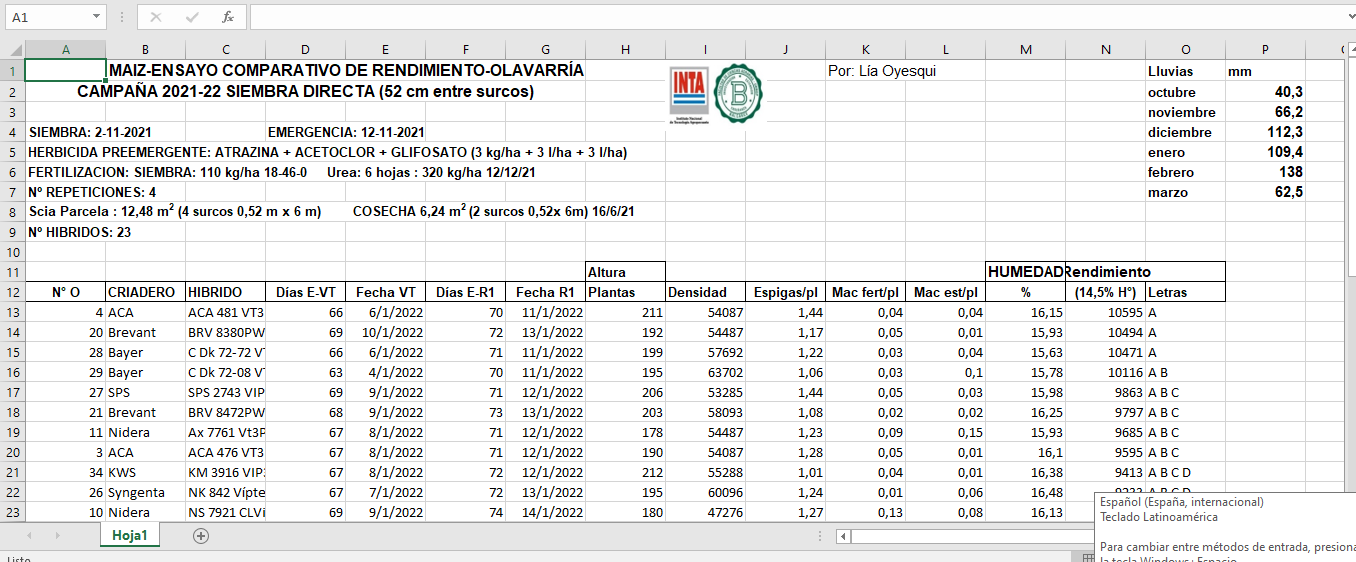The width and height of the screenshot is (1356, 562).
Task: Add a new sheet with the plus button
Action: point(201,535)
